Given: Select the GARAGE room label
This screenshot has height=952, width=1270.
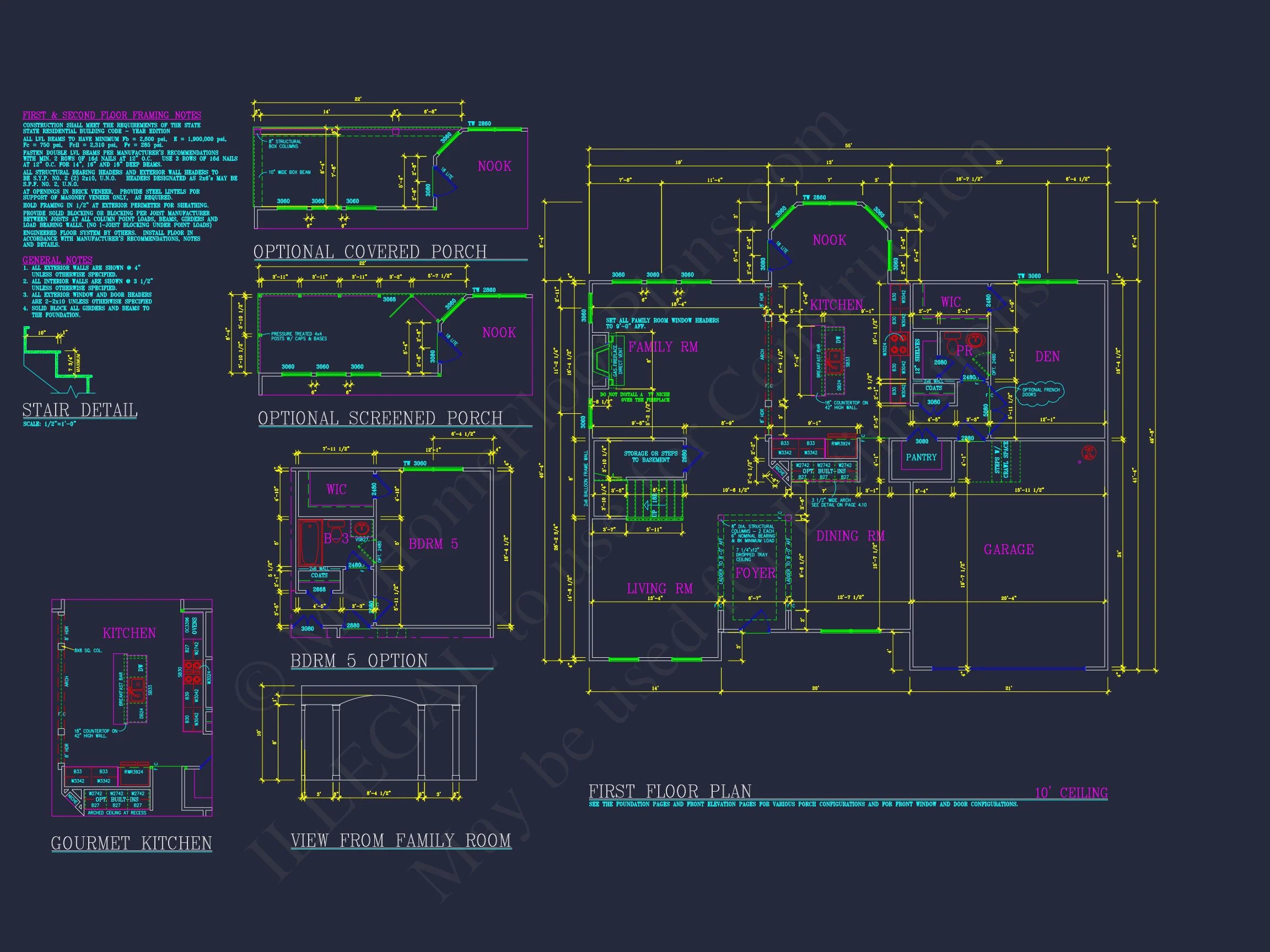Looking at the screenshot, I should click(1008, 550).
